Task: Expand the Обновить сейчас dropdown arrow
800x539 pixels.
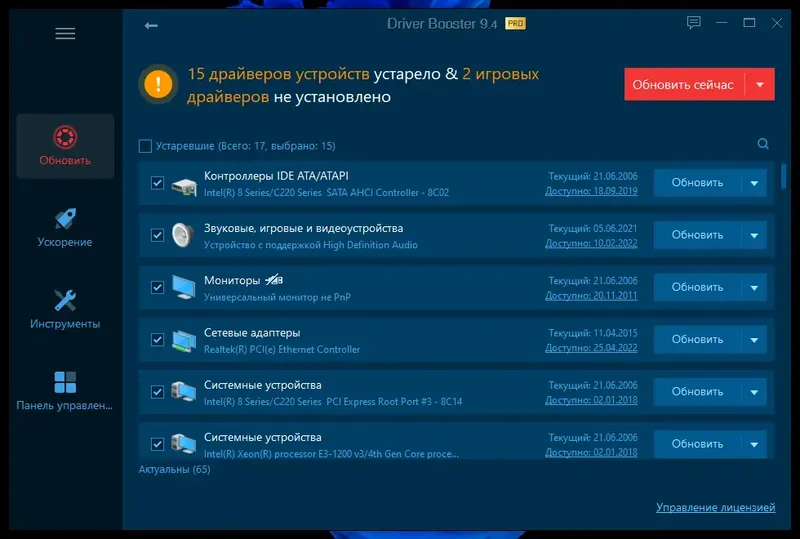Action: tap(760, 84)
